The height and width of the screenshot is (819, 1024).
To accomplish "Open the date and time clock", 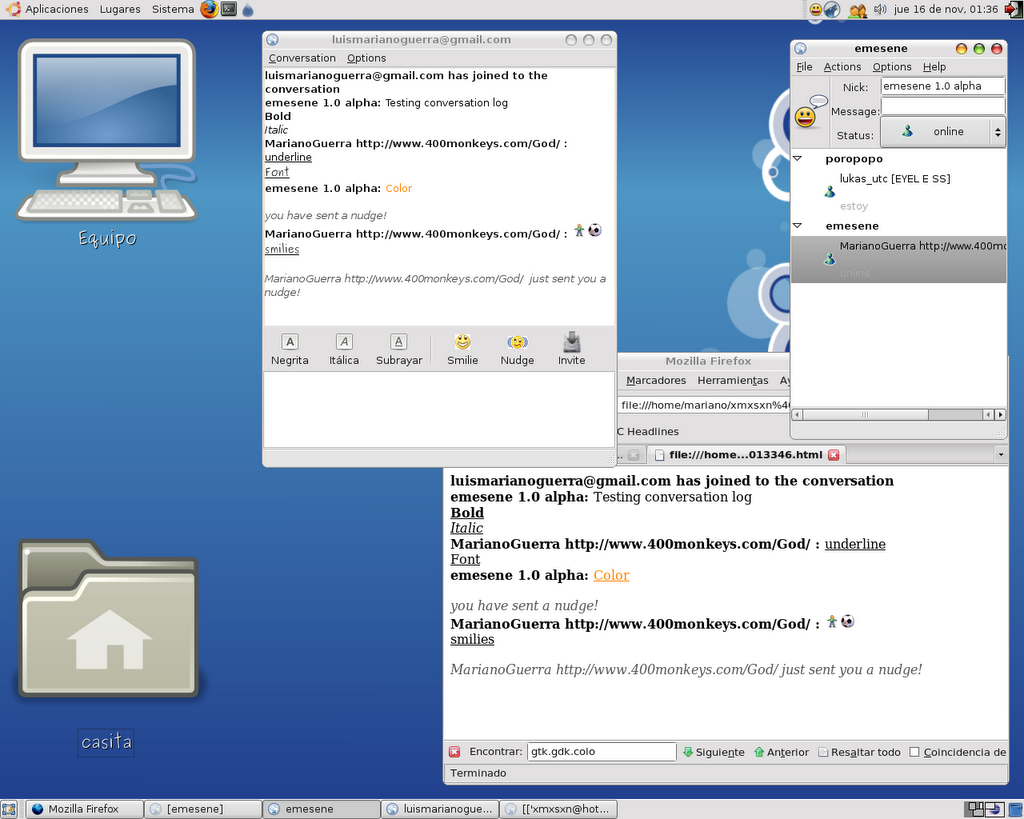I will click(x=946, y=9).
